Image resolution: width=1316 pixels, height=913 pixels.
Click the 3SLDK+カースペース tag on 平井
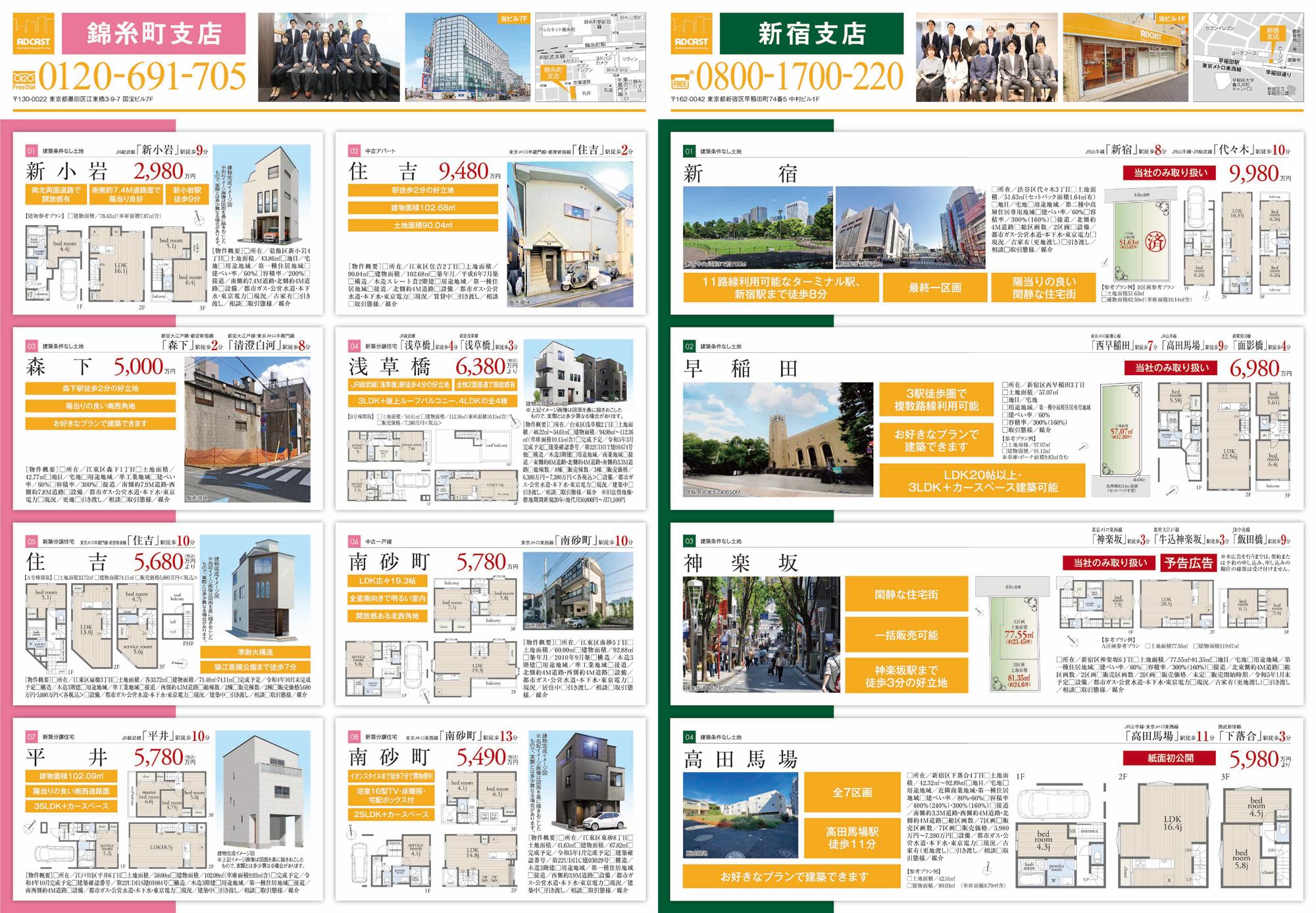(71, 806)
